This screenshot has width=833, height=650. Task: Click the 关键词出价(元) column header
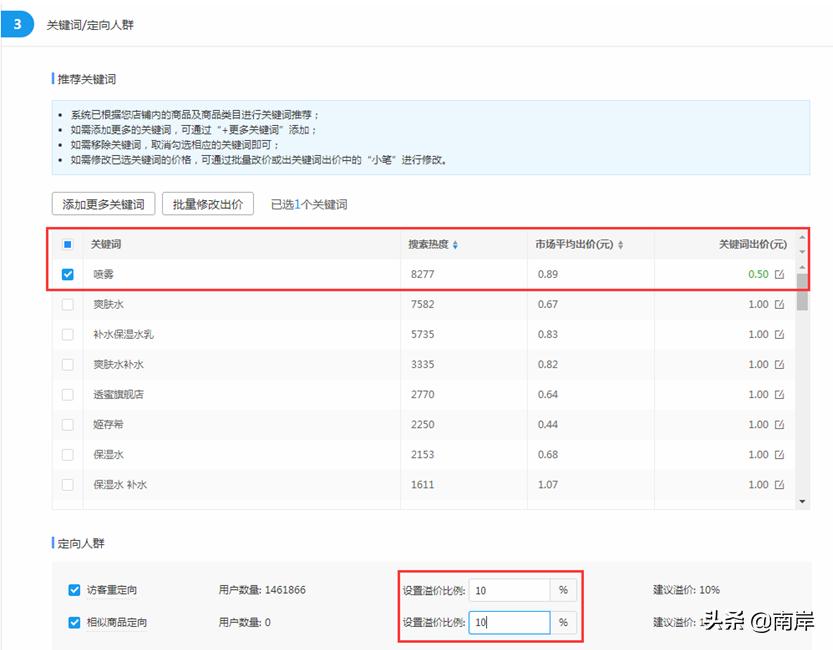[x=753, y=244]
